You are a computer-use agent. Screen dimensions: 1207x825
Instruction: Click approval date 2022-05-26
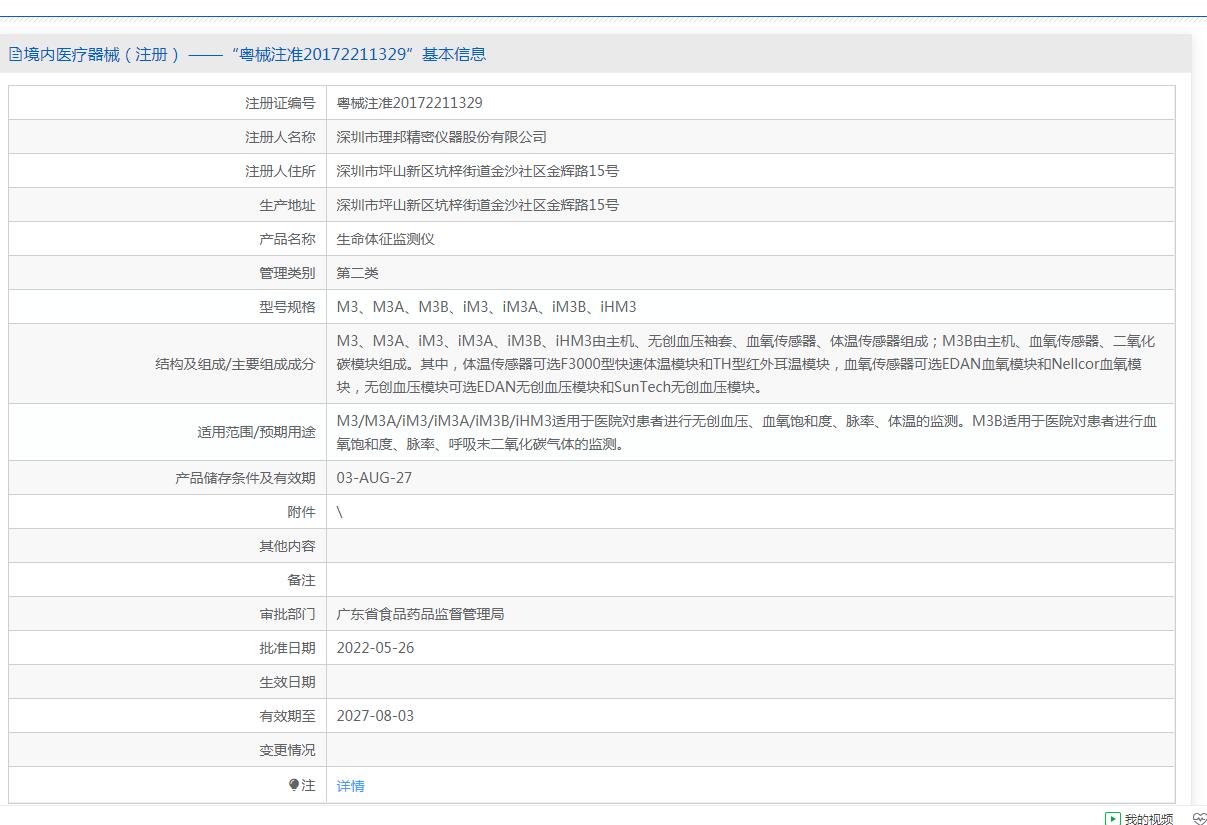click(375, 648)
